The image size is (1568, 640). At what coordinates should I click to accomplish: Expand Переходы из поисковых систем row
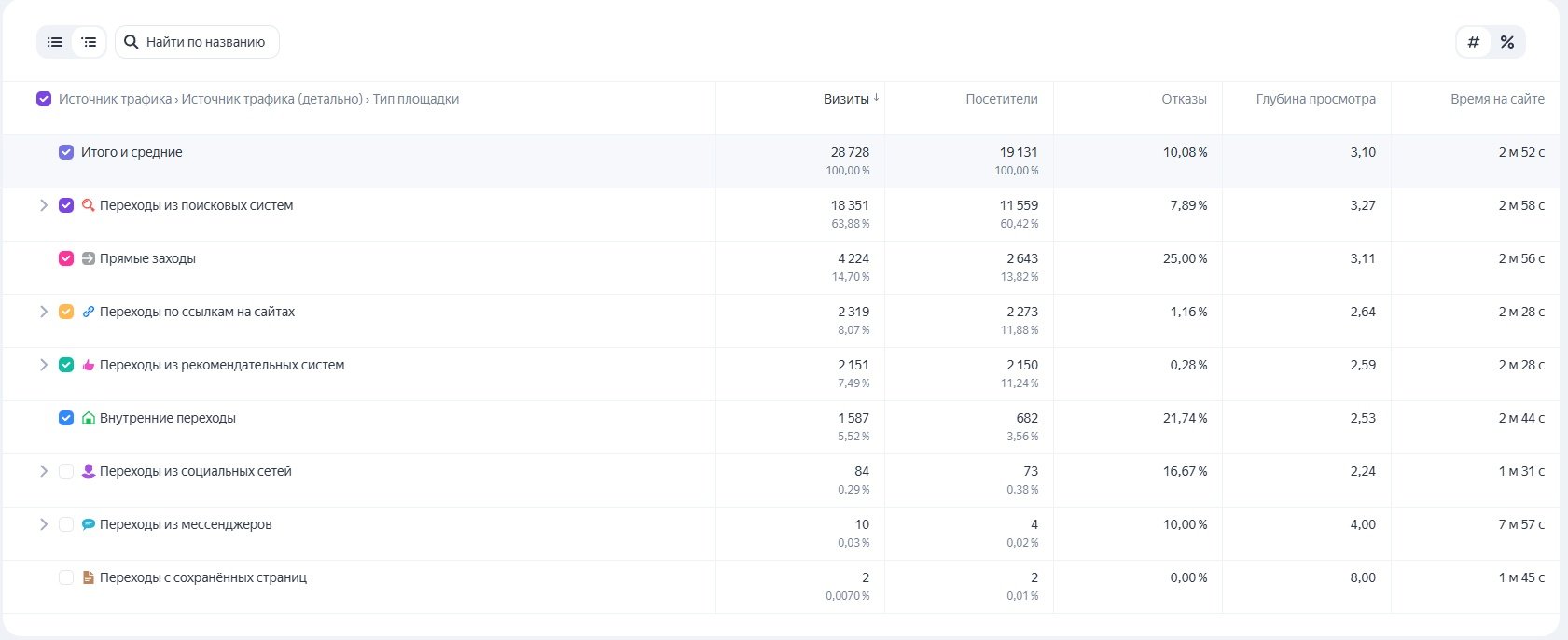tap(43, 205)
